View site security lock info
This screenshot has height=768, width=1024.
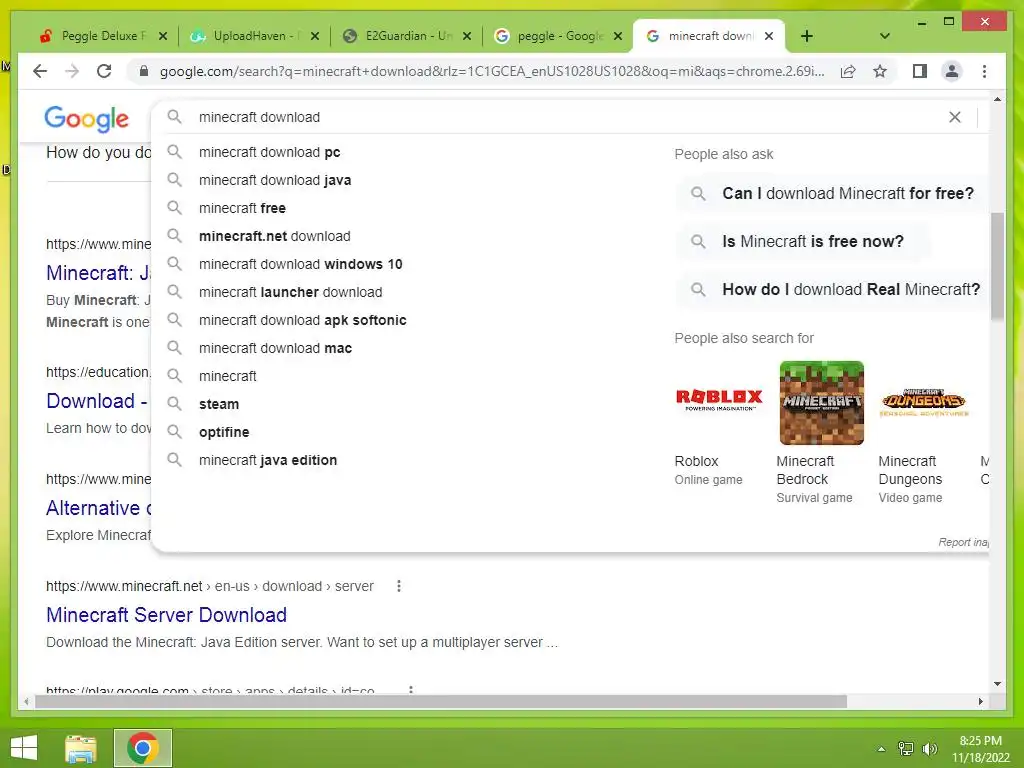pyautogui.click(x=144, y=71)
